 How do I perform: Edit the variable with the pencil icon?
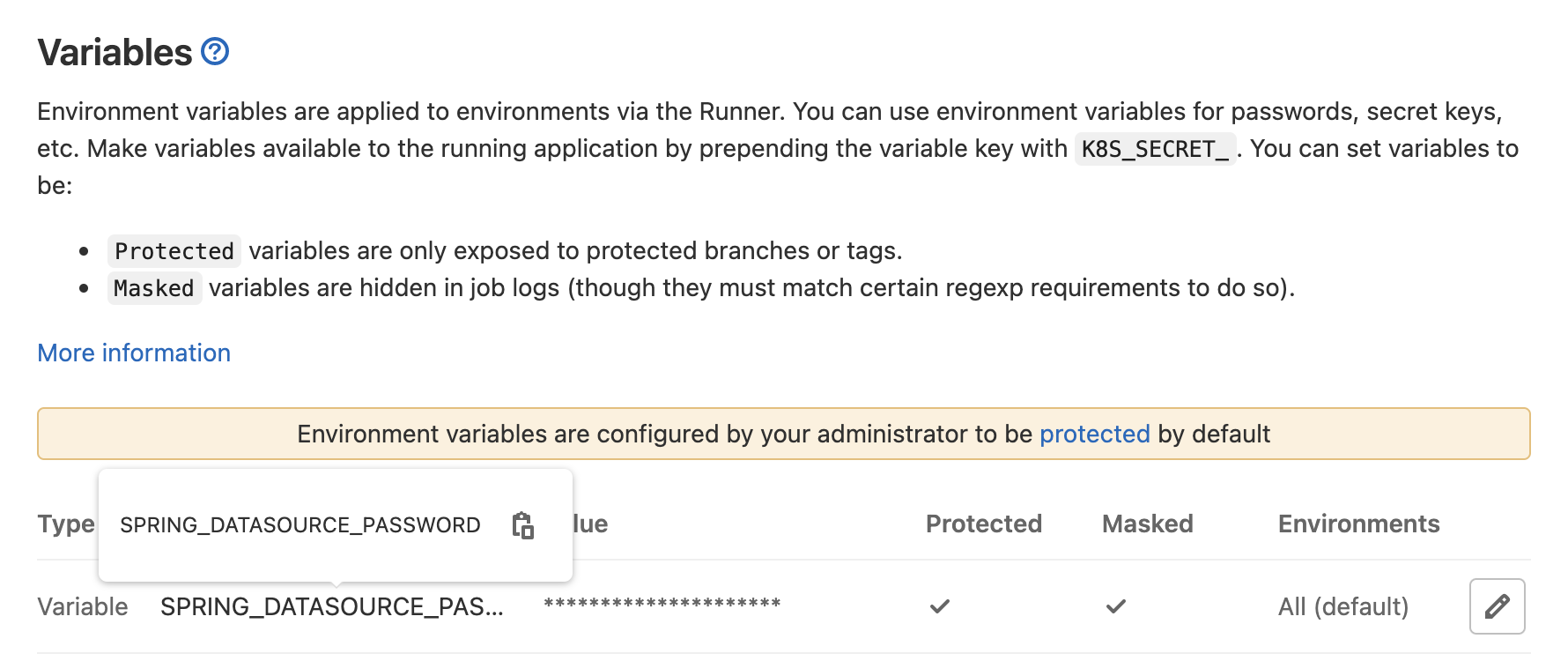point(1497,606)
